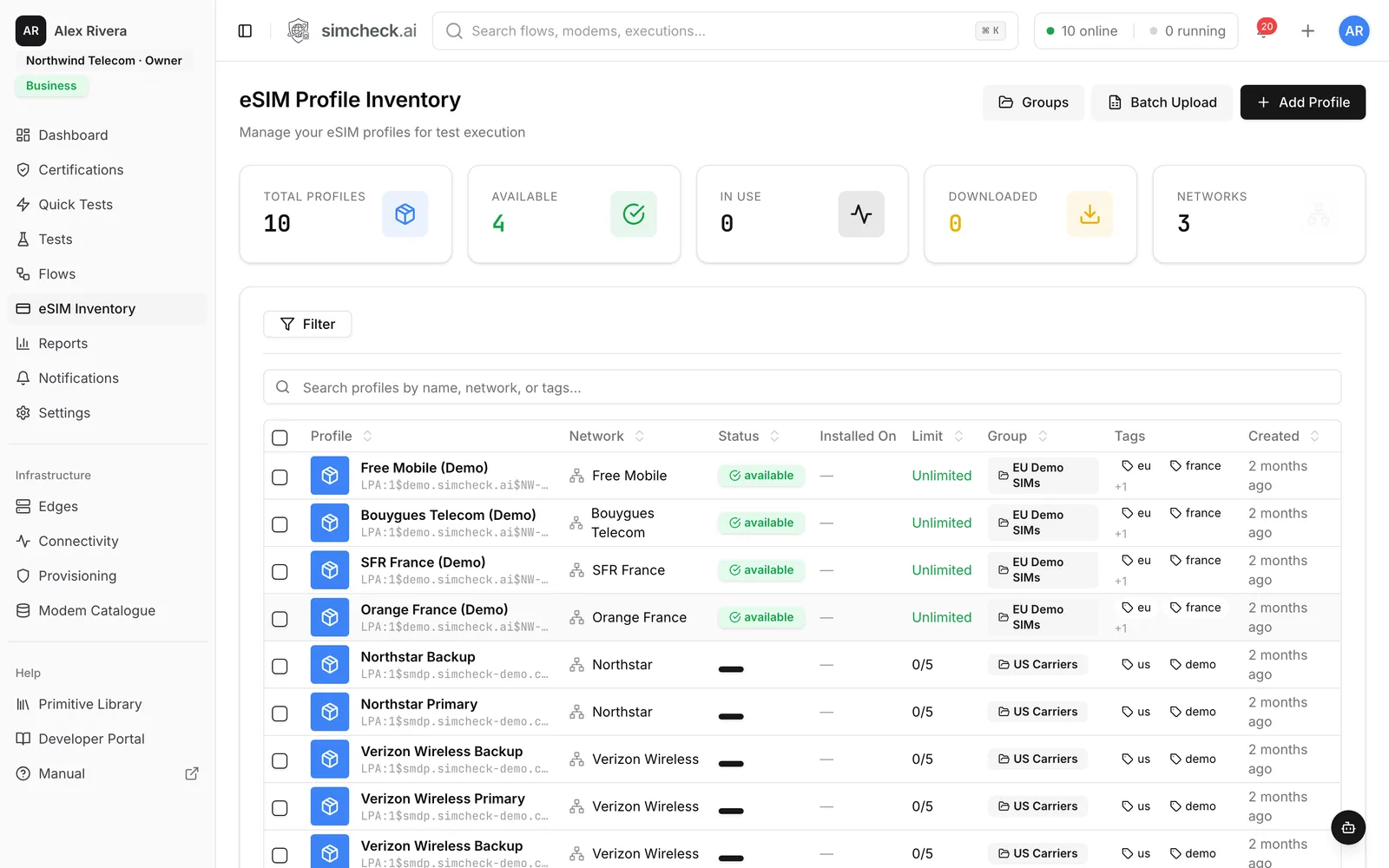This screenshot has height=868, width=1389.
Task: Go to Certifications page
Action: coord(108,170)
